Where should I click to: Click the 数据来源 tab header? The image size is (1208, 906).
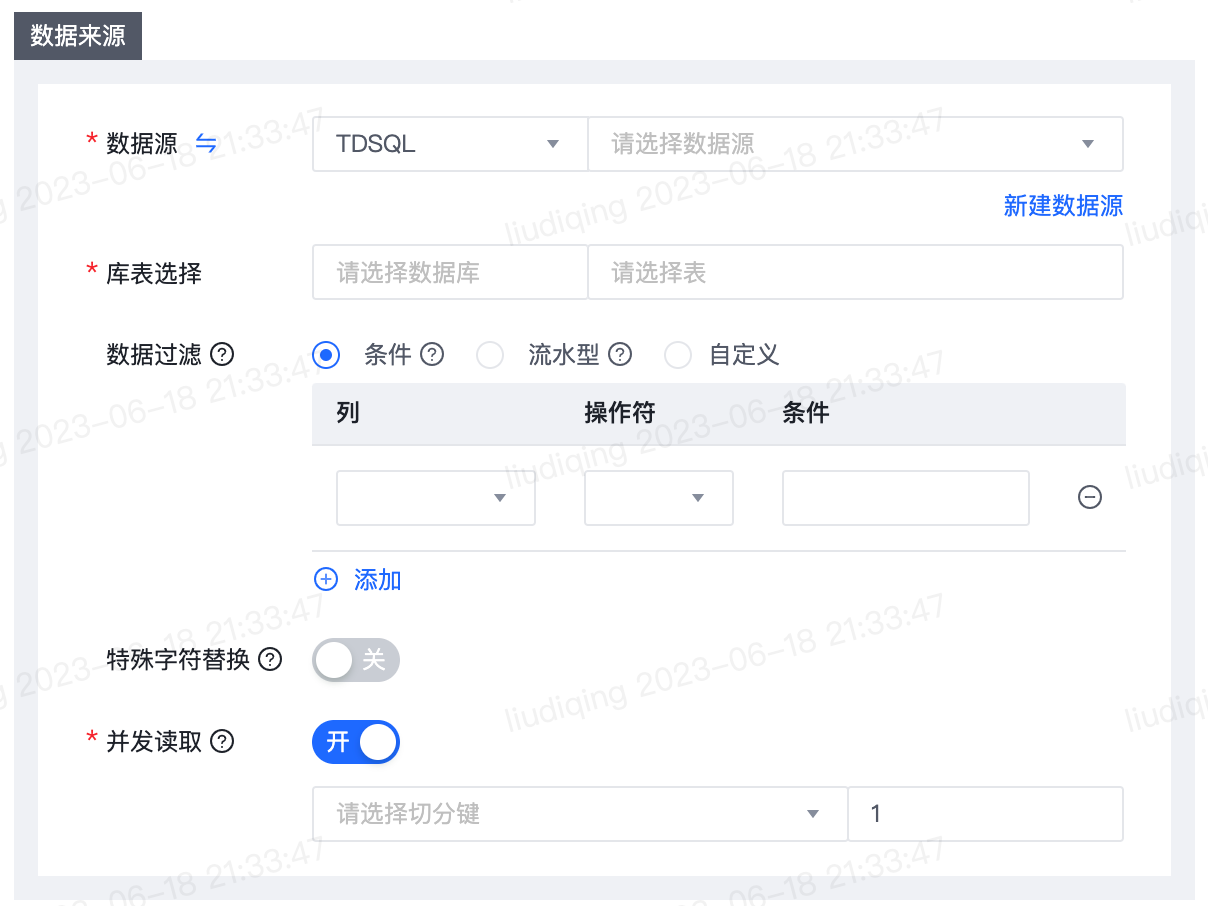pos(77,35)
